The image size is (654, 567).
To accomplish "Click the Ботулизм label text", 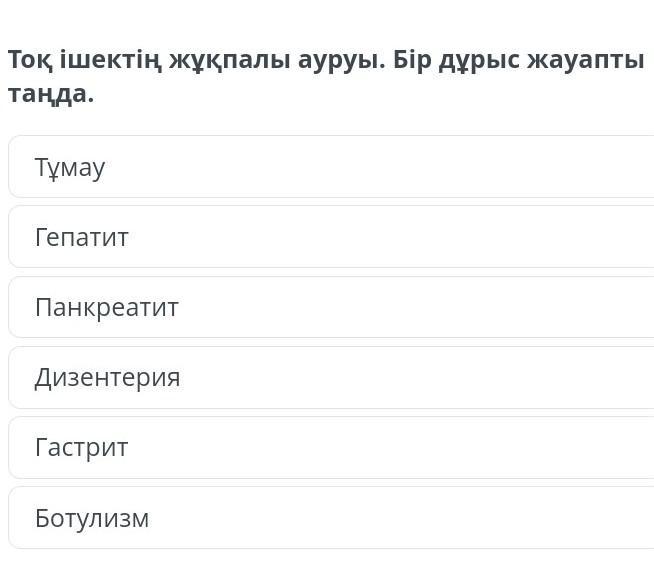I will (x=91, y=518).
